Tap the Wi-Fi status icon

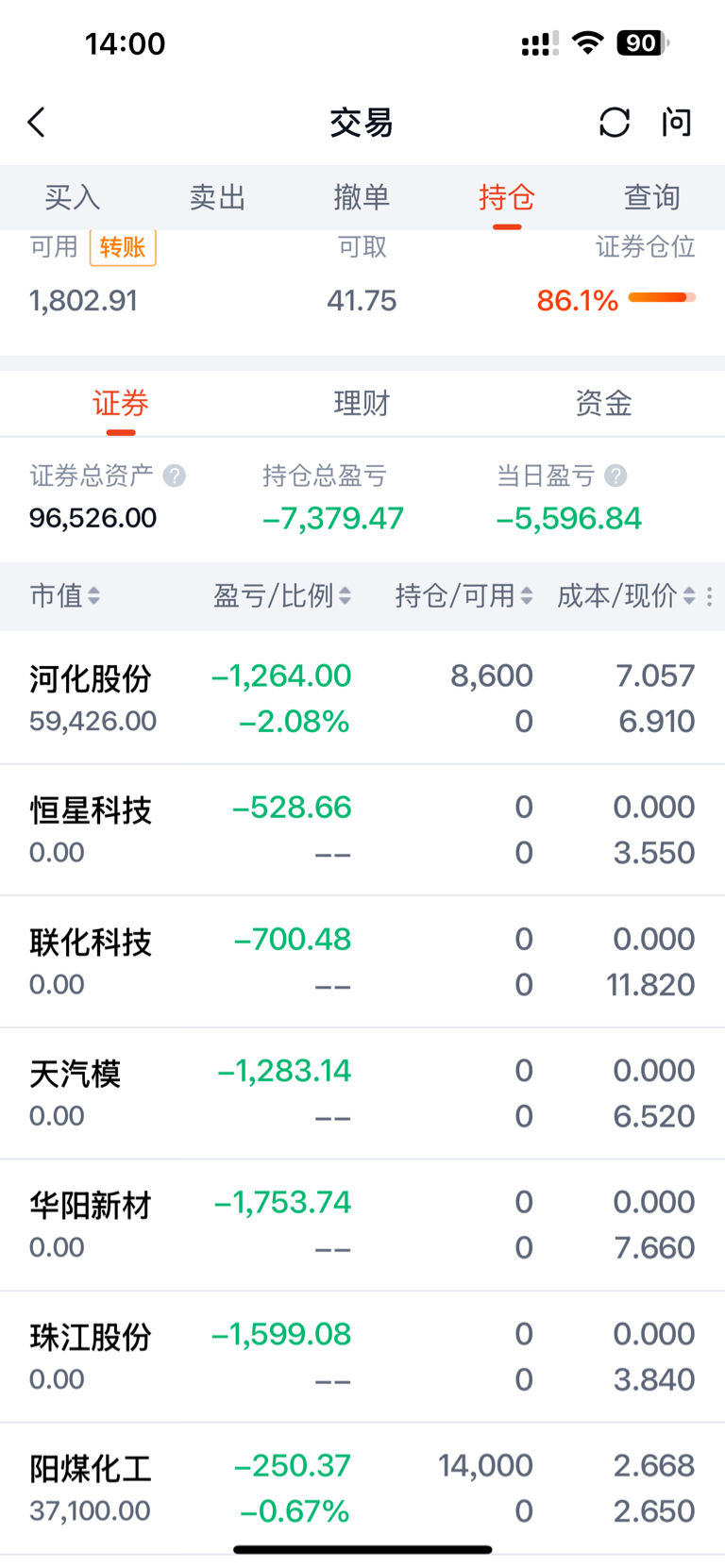588,42
